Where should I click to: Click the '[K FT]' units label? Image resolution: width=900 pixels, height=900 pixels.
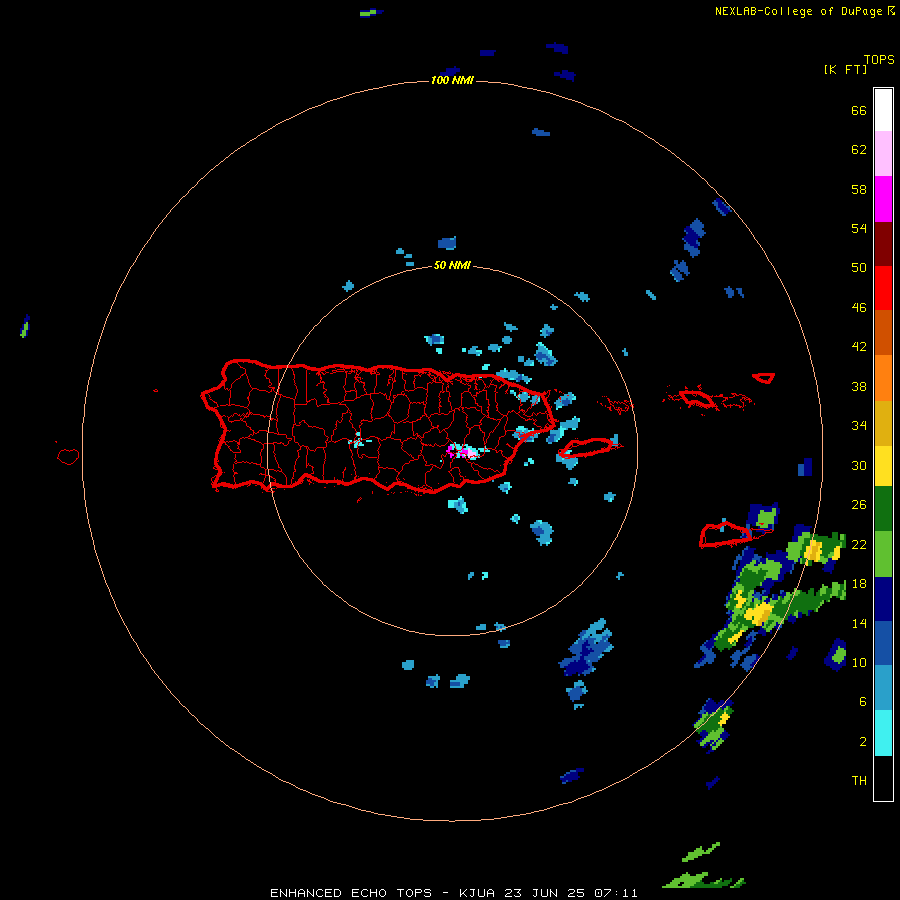pyautogui.click(x=845, y=69)
